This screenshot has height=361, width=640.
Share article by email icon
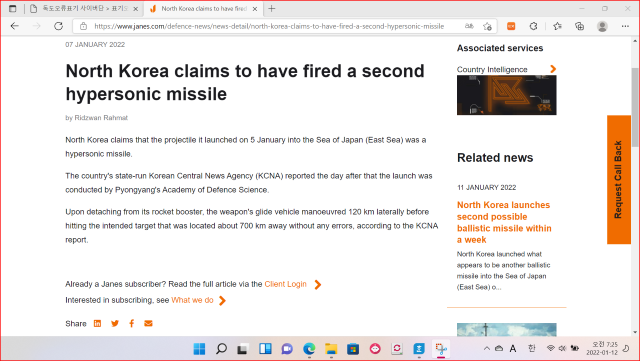[148, 323]
